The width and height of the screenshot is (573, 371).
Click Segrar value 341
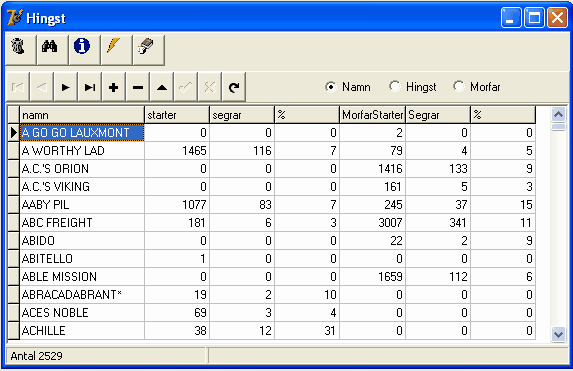pyautogui.click(x=458, y=223)
